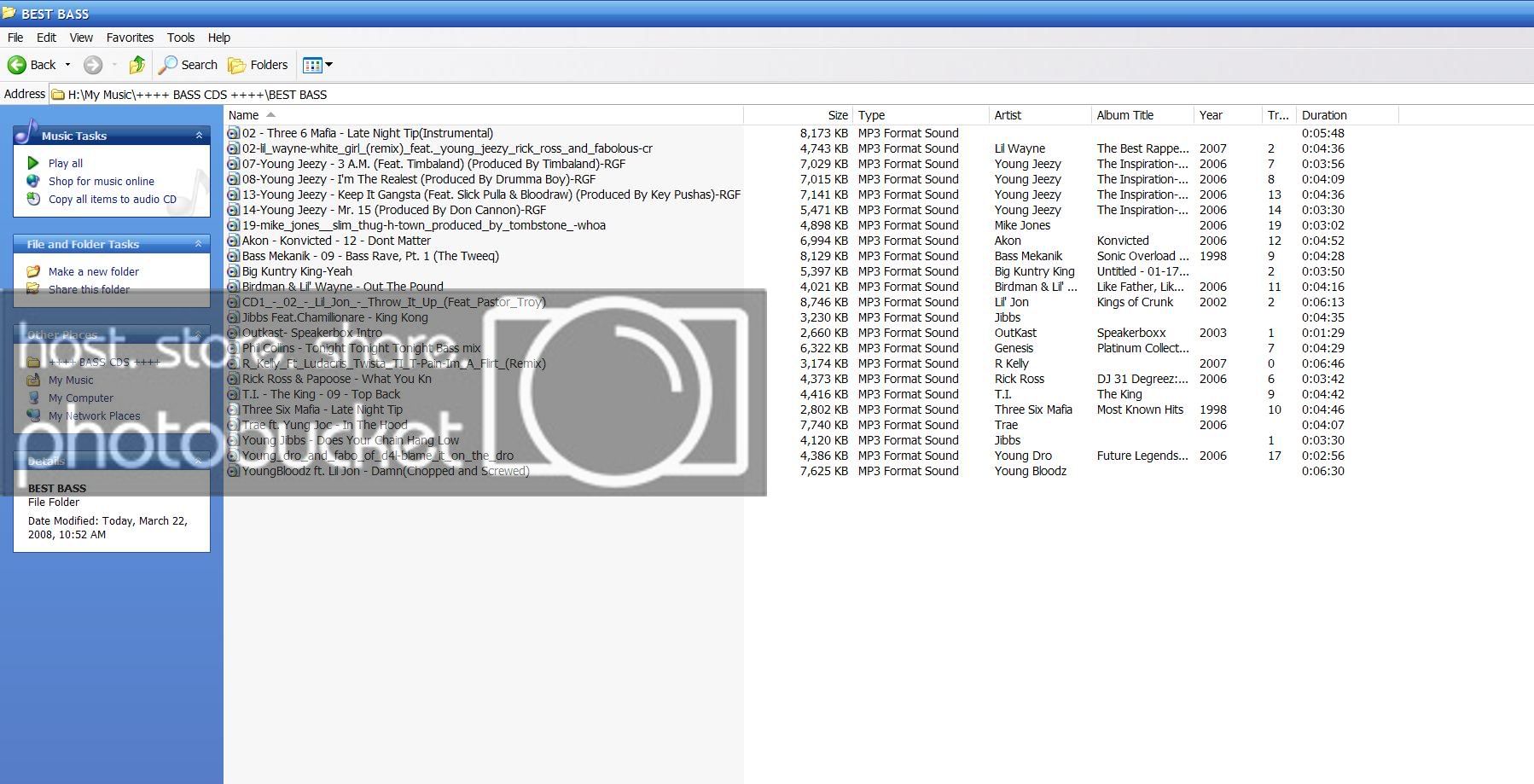
Task: Click MP3 icon for Mr. 15 track
Action: [234, 210]
